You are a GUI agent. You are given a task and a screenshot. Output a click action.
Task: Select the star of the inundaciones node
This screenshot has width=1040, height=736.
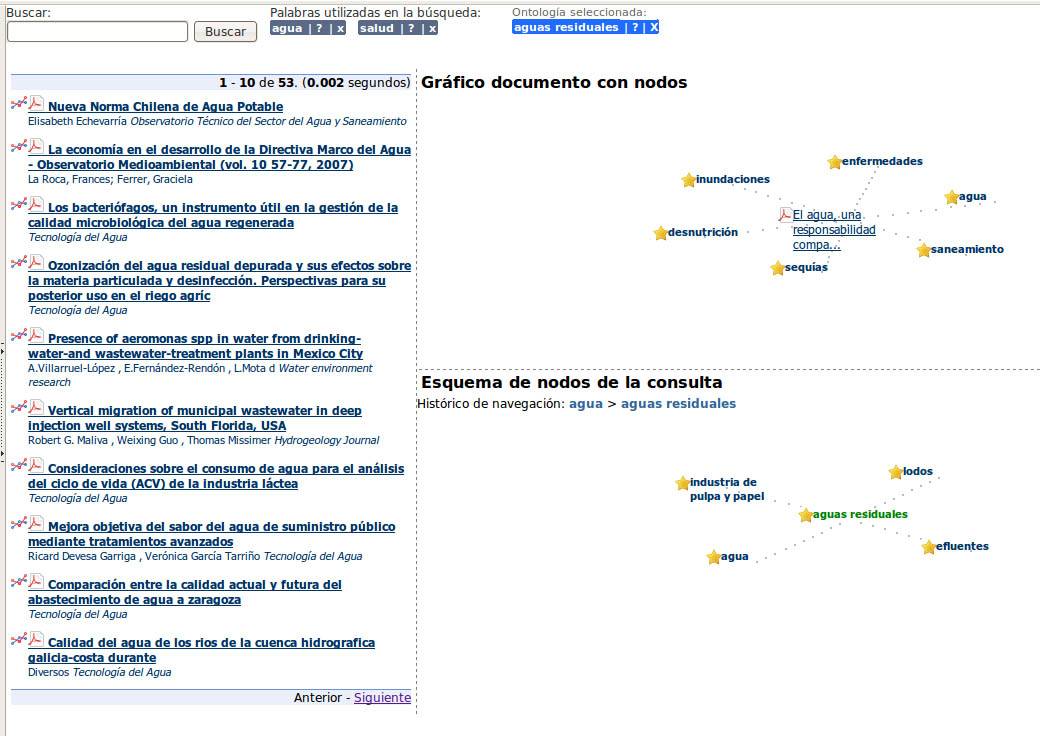tap(688, 180)
